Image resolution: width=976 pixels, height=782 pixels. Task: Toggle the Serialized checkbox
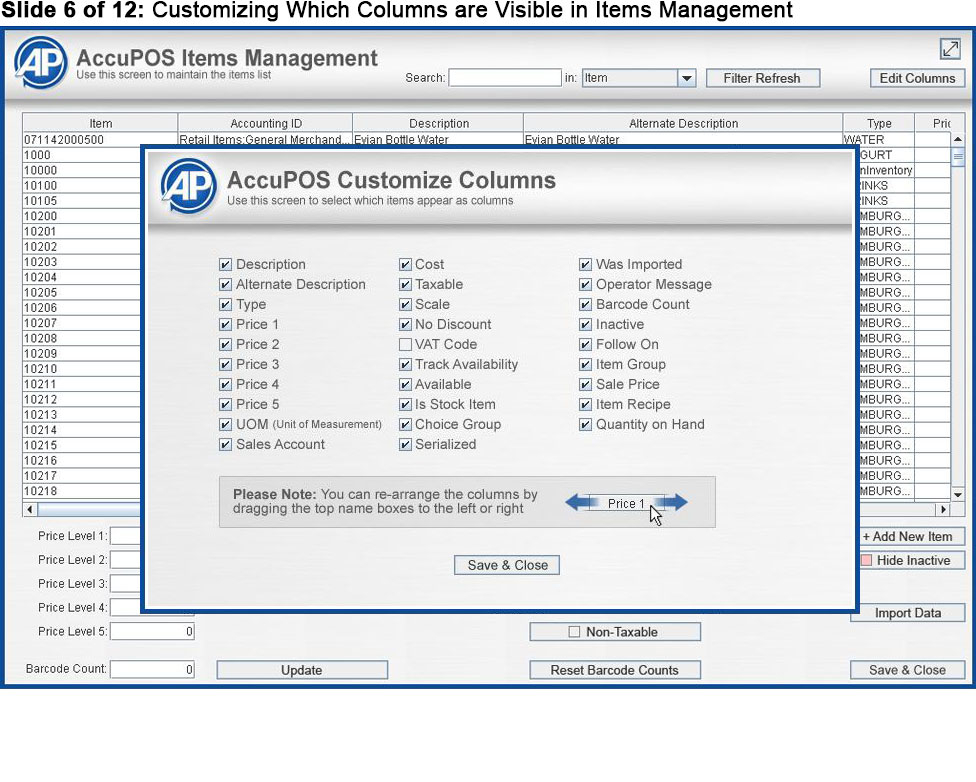point(405,445)
